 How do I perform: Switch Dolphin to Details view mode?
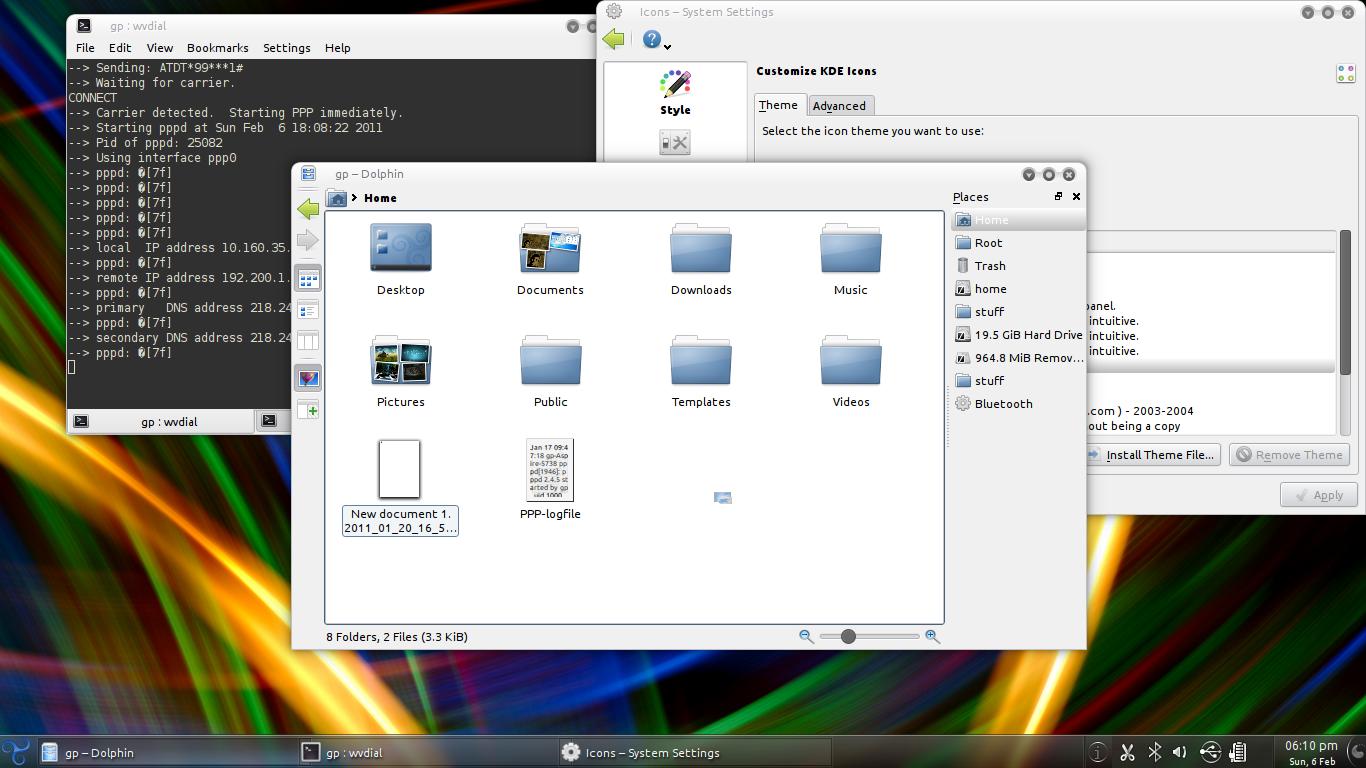pyautogui.click(x=308, y=311)
